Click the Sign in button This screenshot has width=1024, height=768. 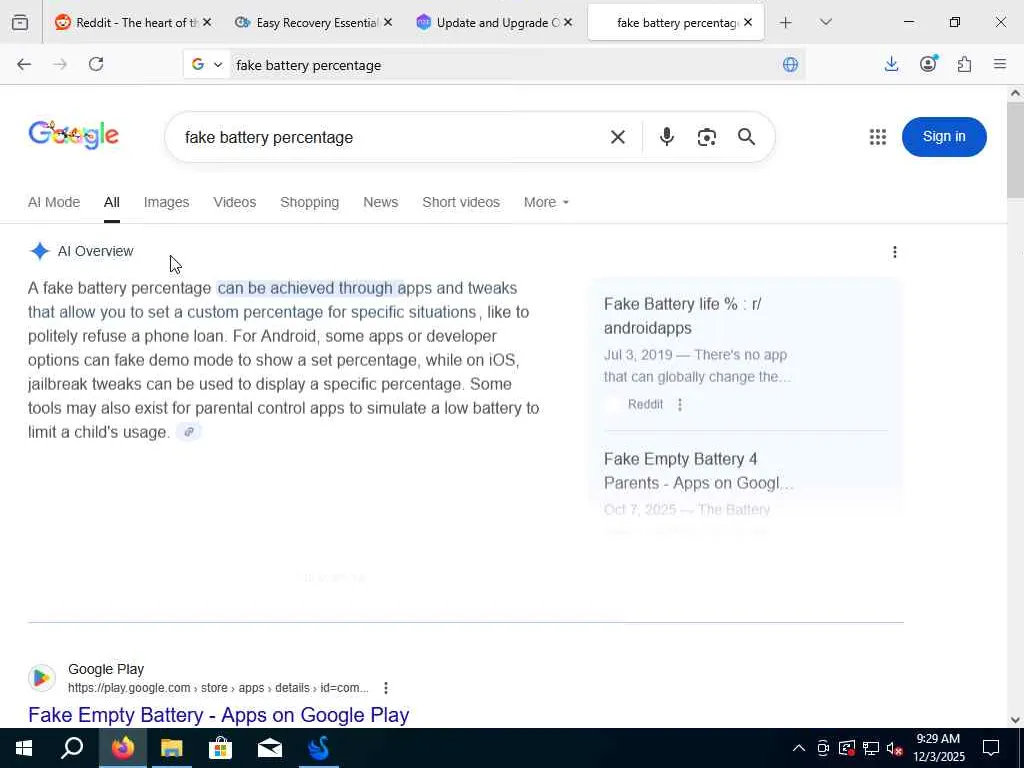pos(944,136)
